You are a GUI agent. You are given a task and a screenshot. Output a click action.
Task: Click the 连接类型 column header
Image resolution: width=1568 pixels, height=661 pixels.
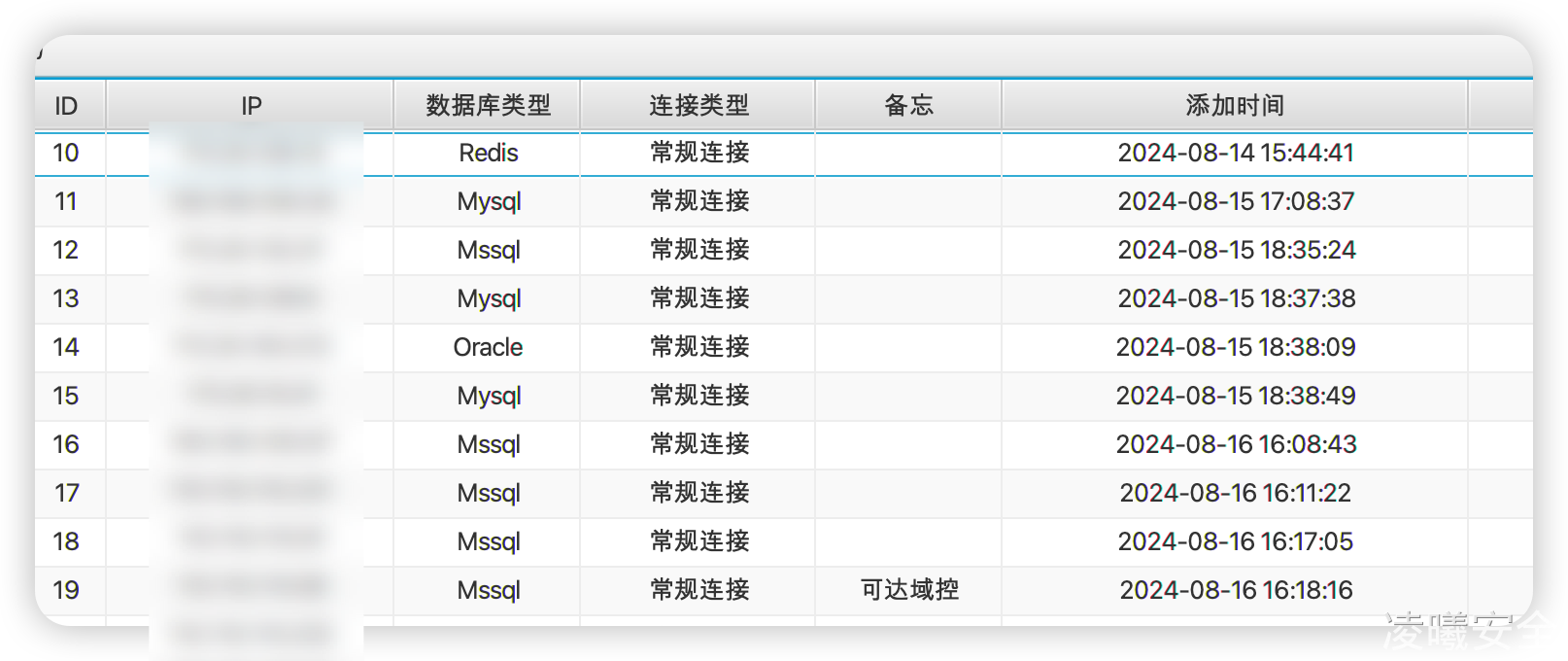[699, 106]
